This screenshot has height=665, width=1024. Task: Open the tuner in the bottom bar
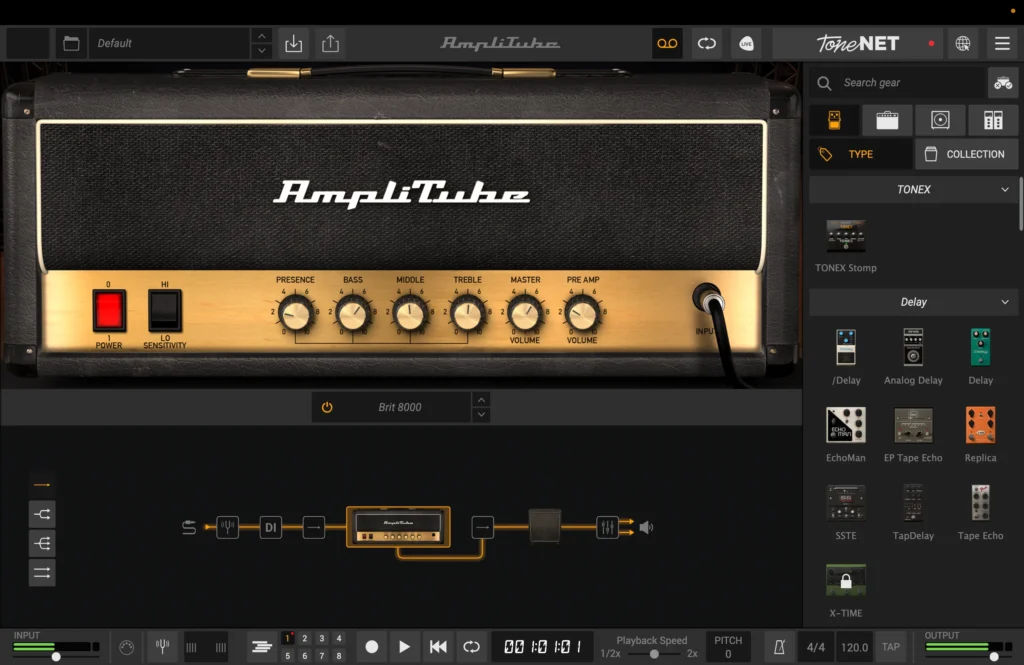pyautogui.click(x=162, y=647)
